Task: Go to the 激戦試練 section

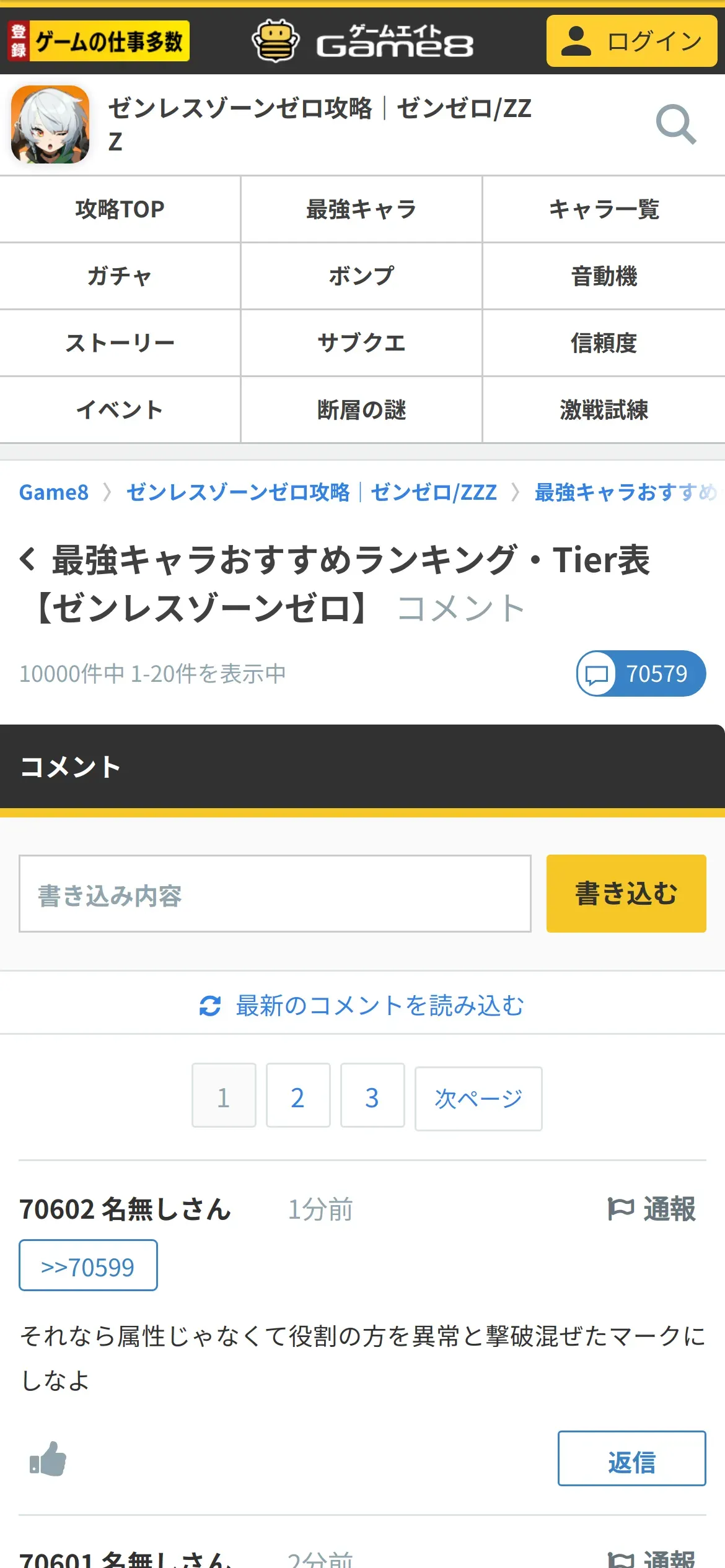Action: 604,410
